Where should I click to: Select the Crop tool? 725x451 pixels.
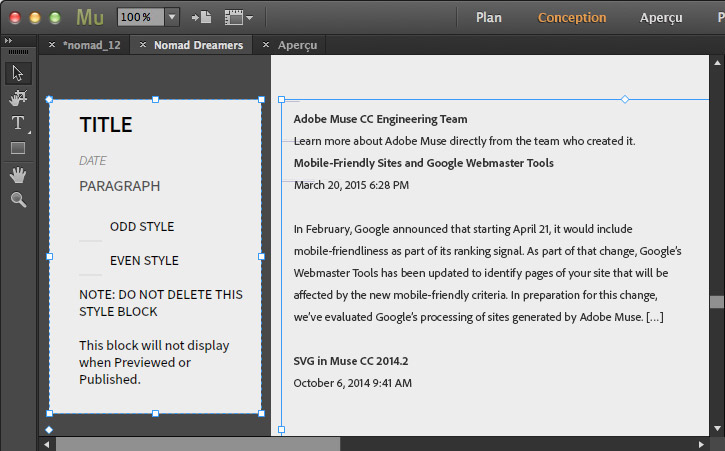(x=18, y=98)
